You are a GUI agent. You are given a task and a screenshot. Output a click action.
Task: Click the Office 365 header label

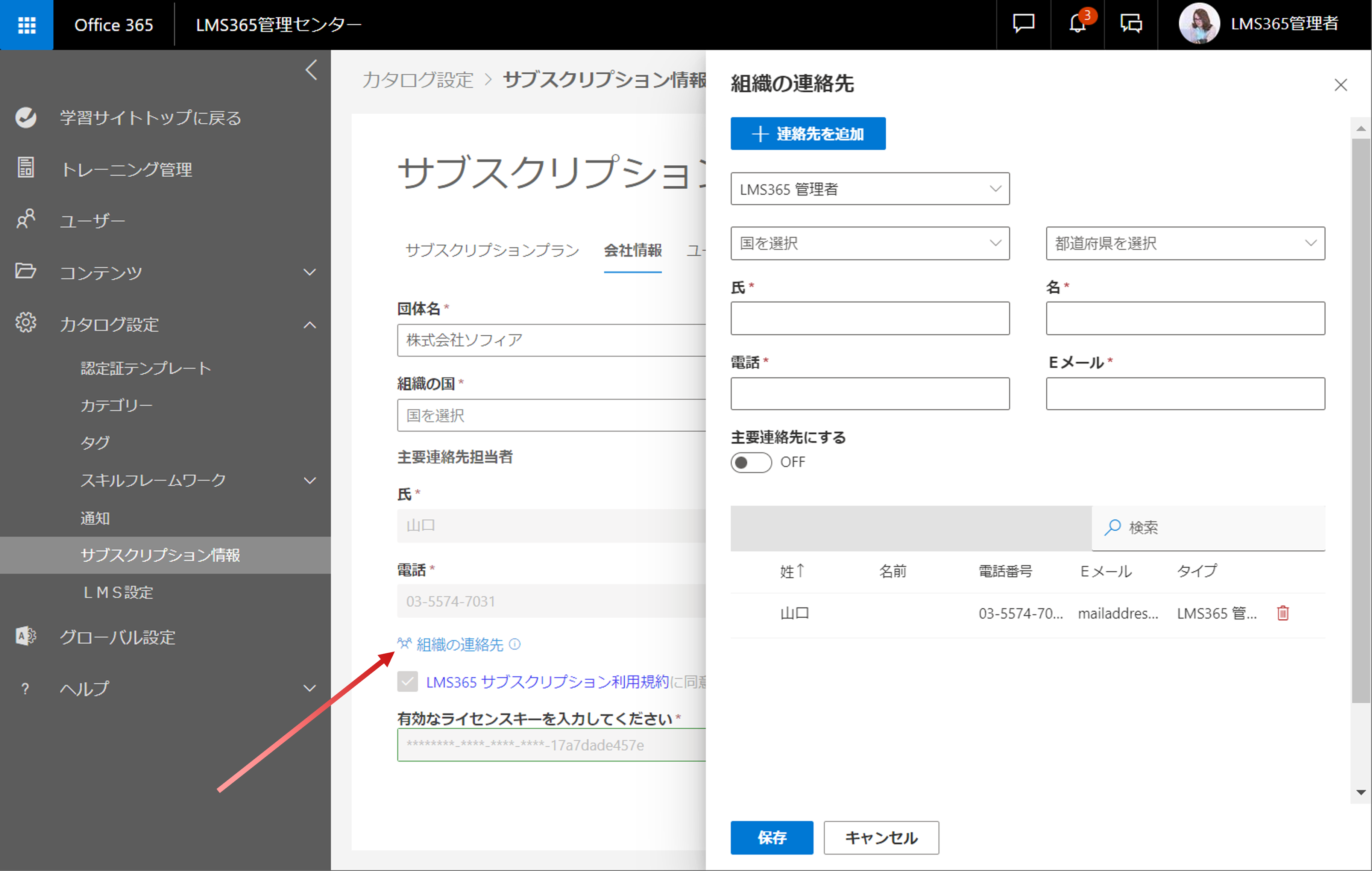pos(113,24)
